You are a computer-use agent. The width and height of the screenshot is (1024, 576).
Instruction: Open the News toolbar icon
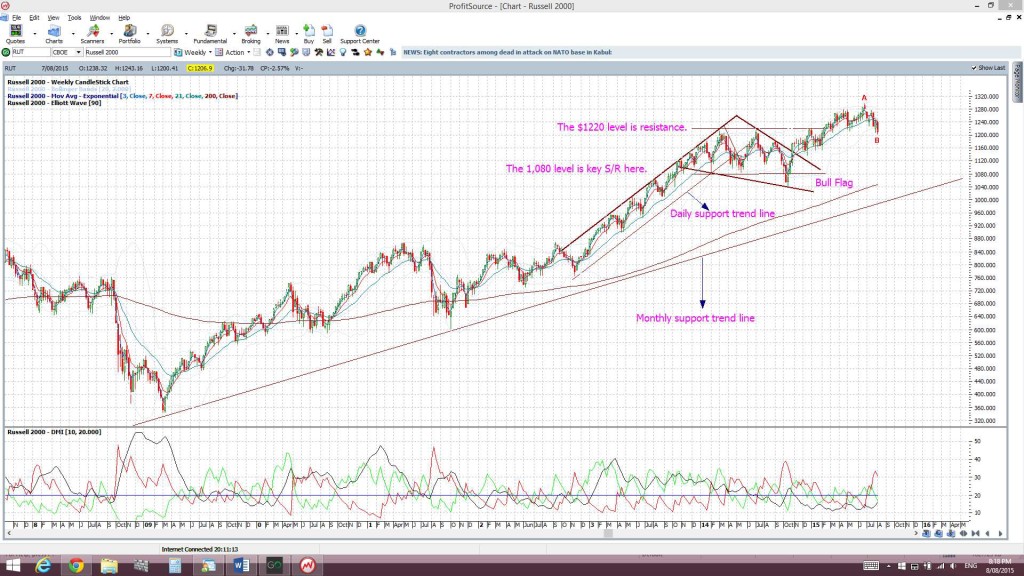coord(282,33)
